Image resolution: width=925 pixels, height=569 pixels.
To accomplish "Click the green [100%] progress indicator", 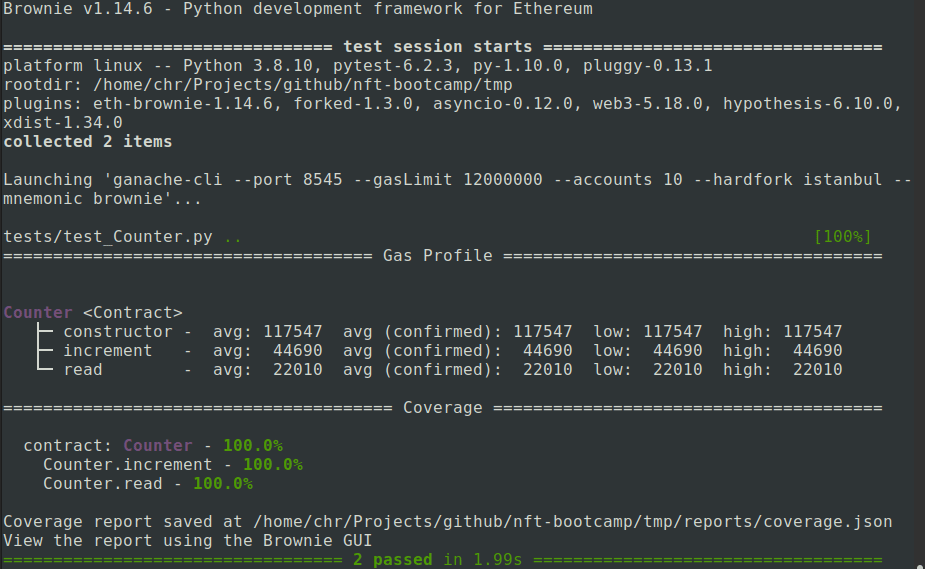I will [843, 237].
